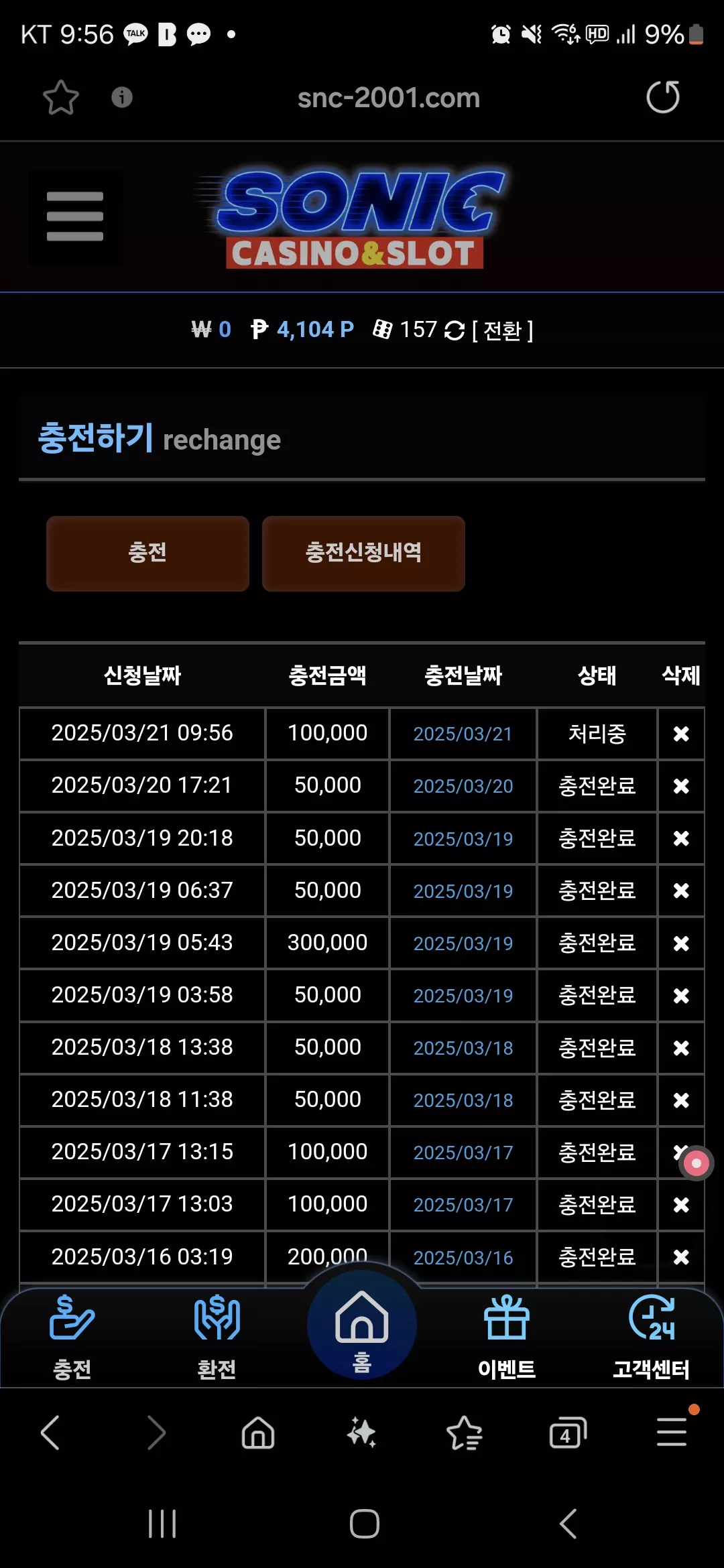Delete the 2025/03/21 09:56 처리중 request
The image size is (724, 1568).
click(681, 734)
